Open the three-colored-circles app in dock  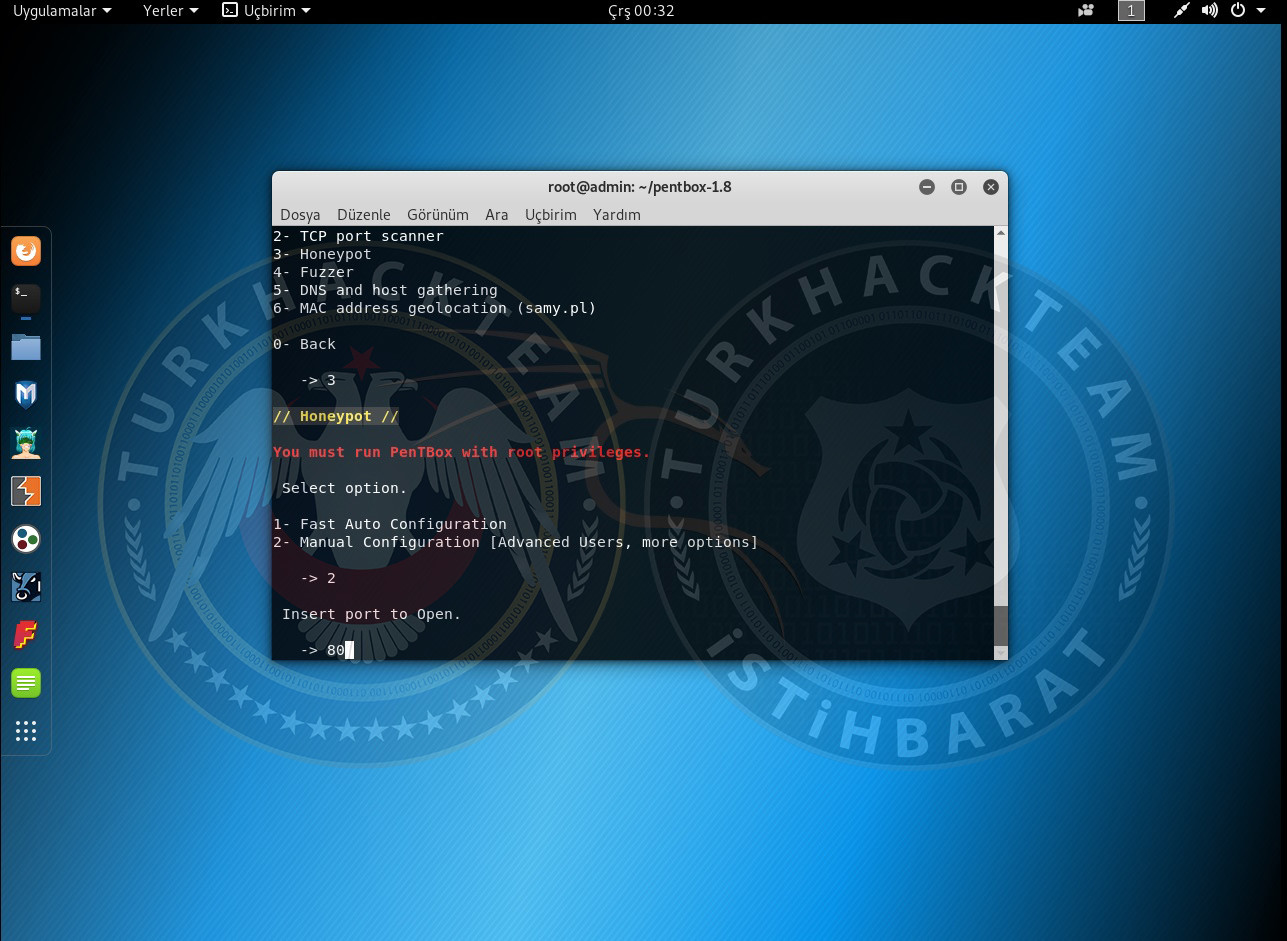26,539
